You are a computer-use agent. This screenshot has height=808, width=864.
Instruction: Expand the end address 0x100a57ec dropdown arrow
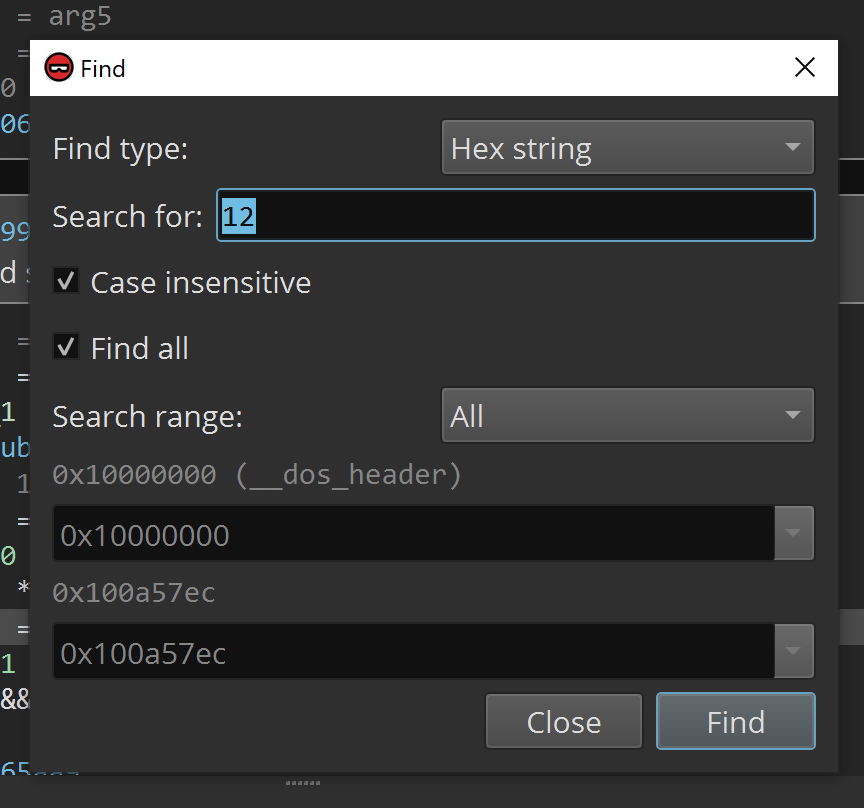794,651
